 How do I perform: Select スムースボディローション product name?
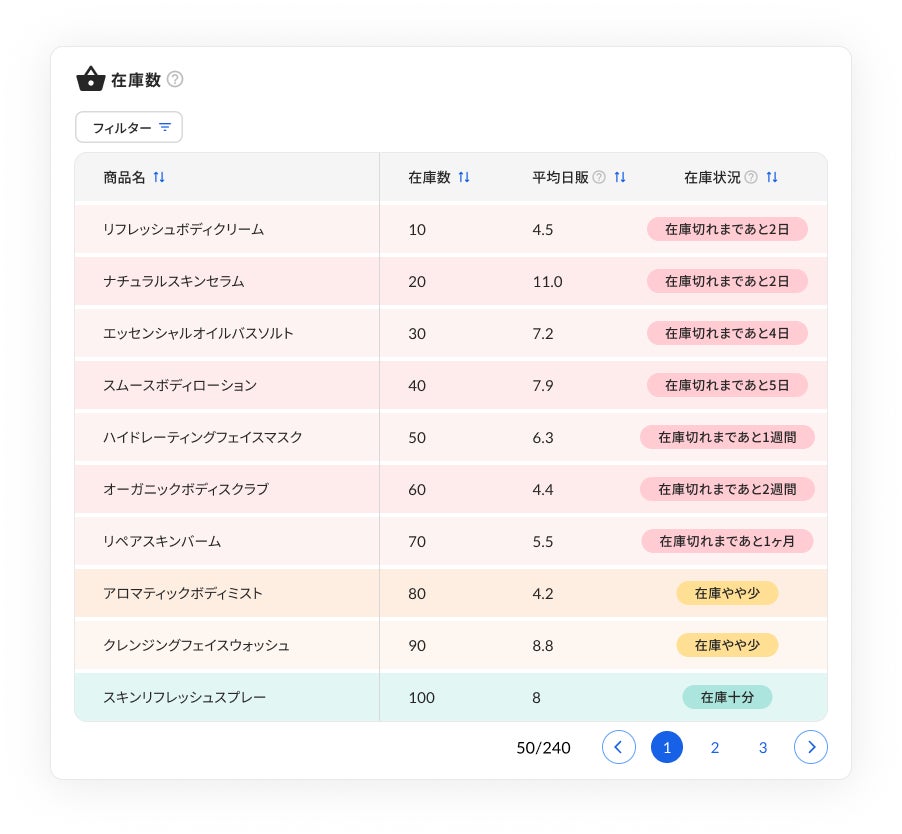point(180,385)
